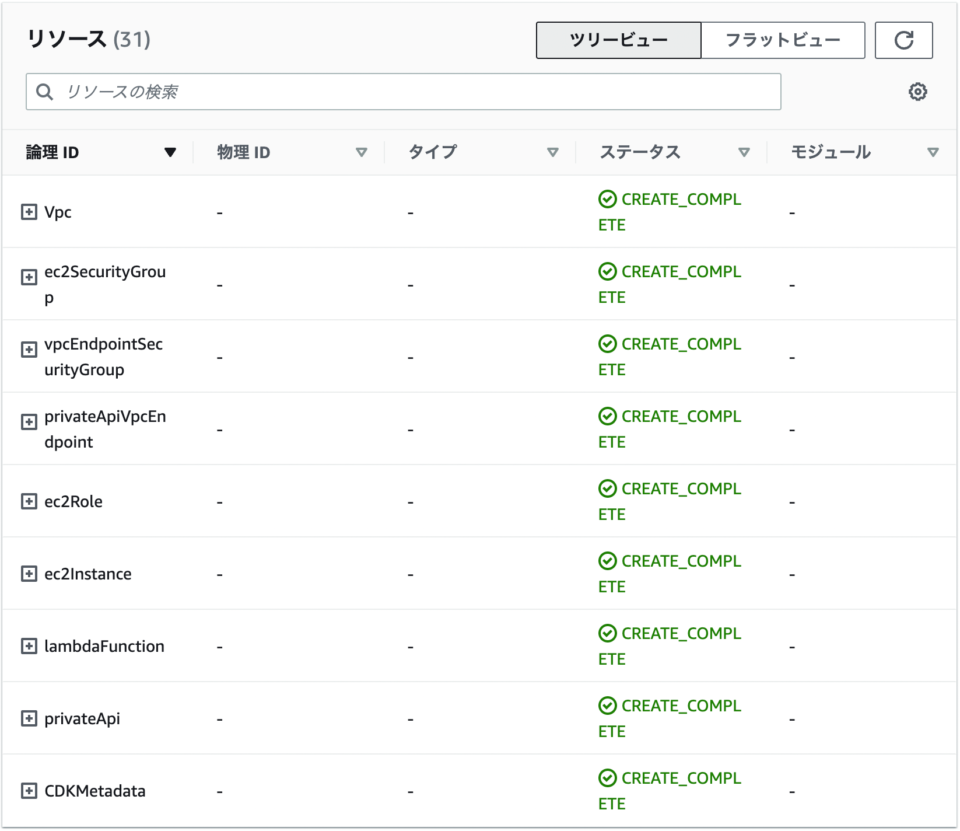Expand the Vpc tree node

29,212
